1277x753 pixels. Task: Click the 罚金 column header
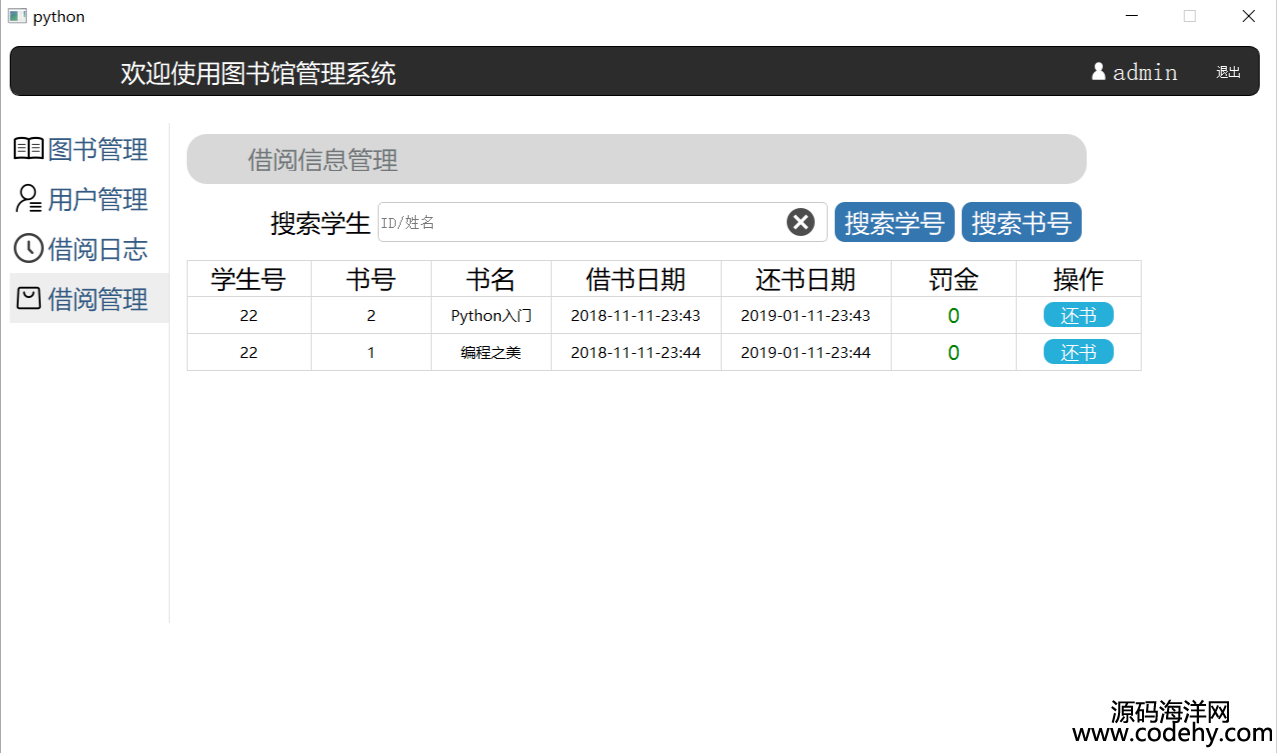(953, 279)
